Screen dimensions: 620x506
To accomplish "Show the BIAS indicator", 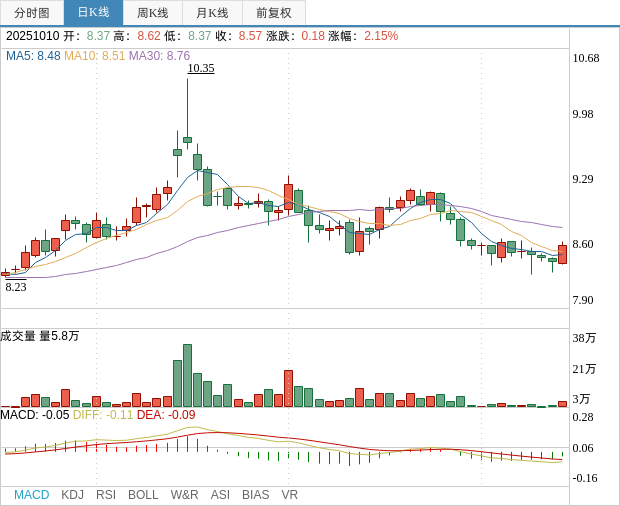I will pyautogui.click(x=255, y=495).
